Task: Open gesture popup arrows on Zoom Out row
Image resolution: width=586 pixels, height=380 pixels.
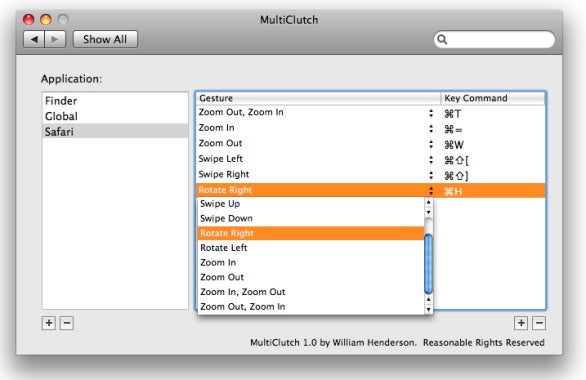Action: pos(431,144)
